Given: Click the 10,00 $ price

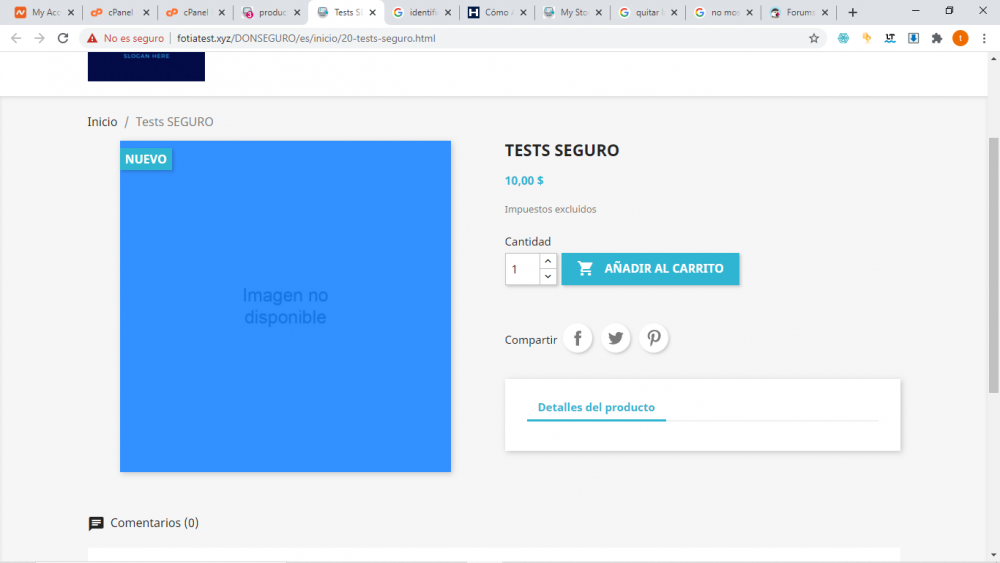Looking at the screenshot, I should (x=524, y=180).
